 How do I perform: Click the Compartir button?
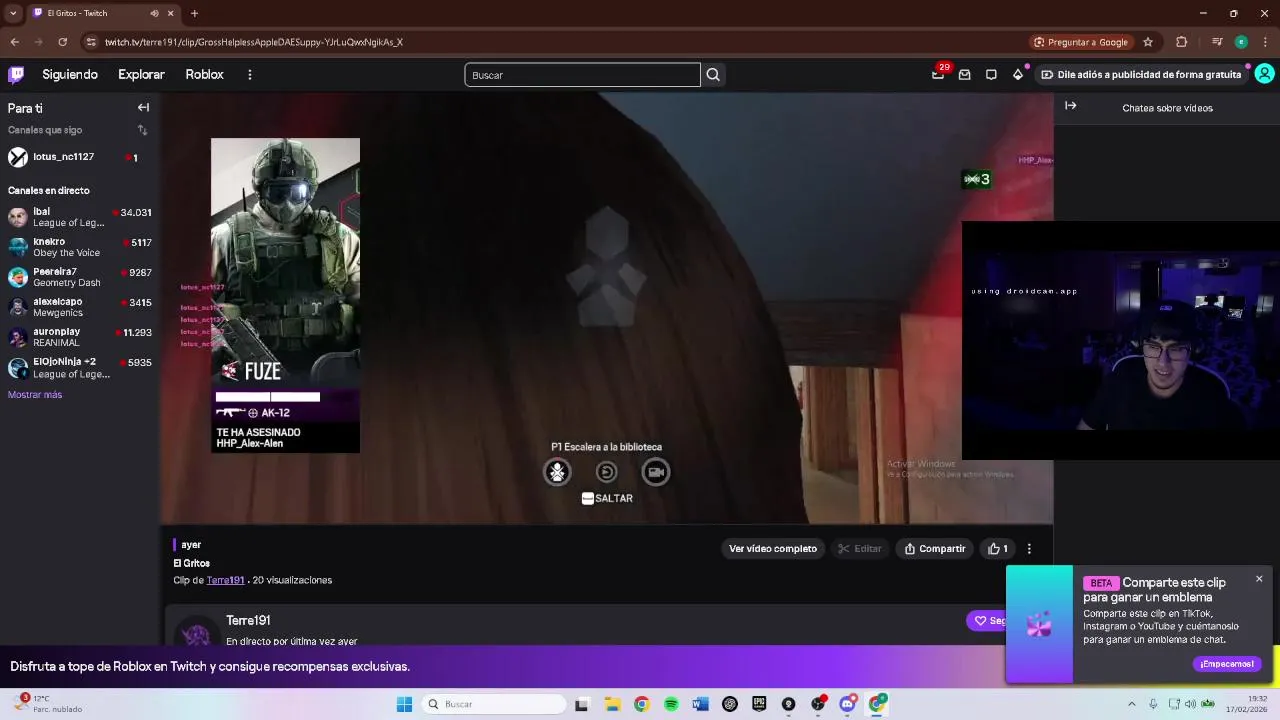pyautogui.click(x=935, y=548)
